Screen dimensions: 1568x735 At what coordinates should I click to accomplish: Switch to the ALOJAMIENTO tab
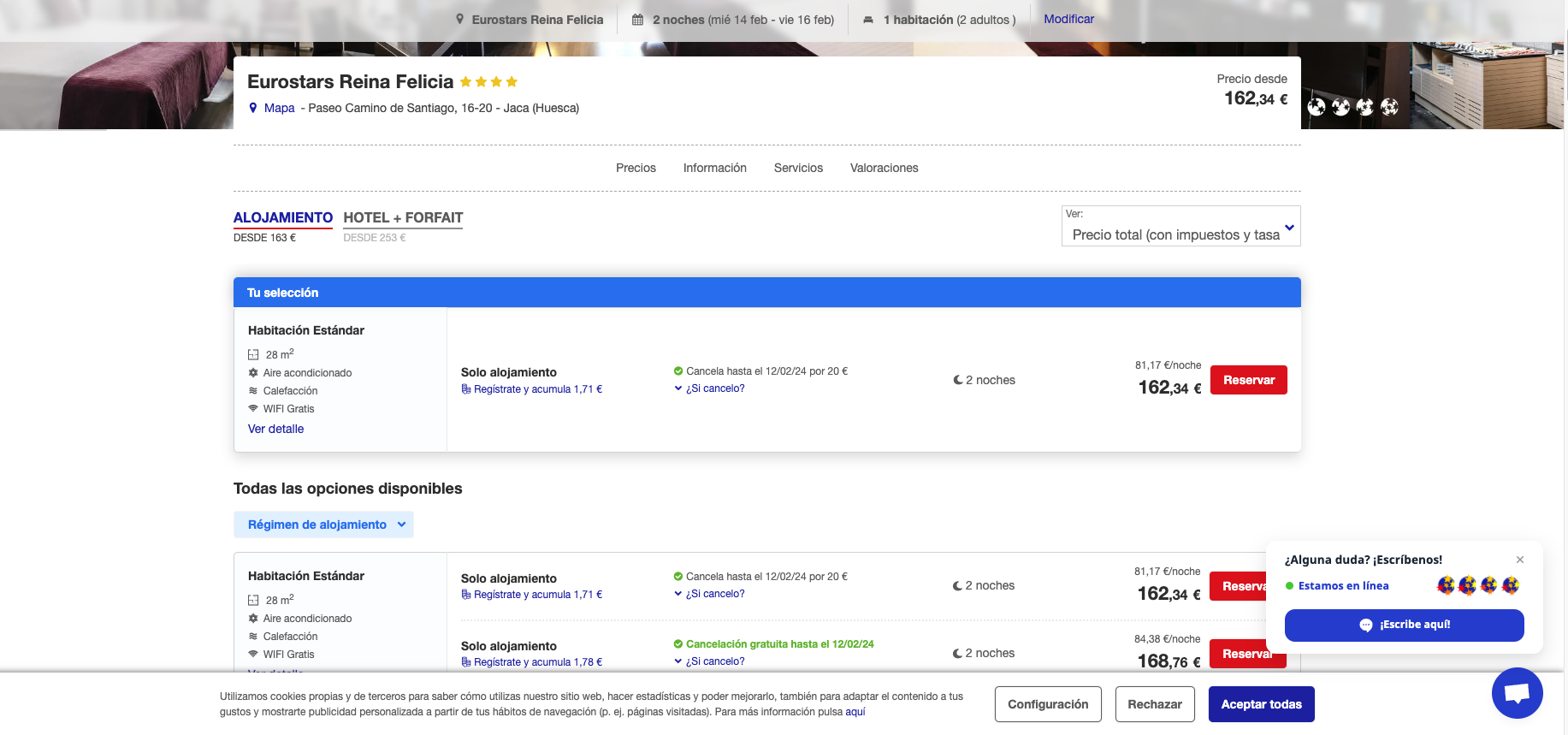point(283,218)
